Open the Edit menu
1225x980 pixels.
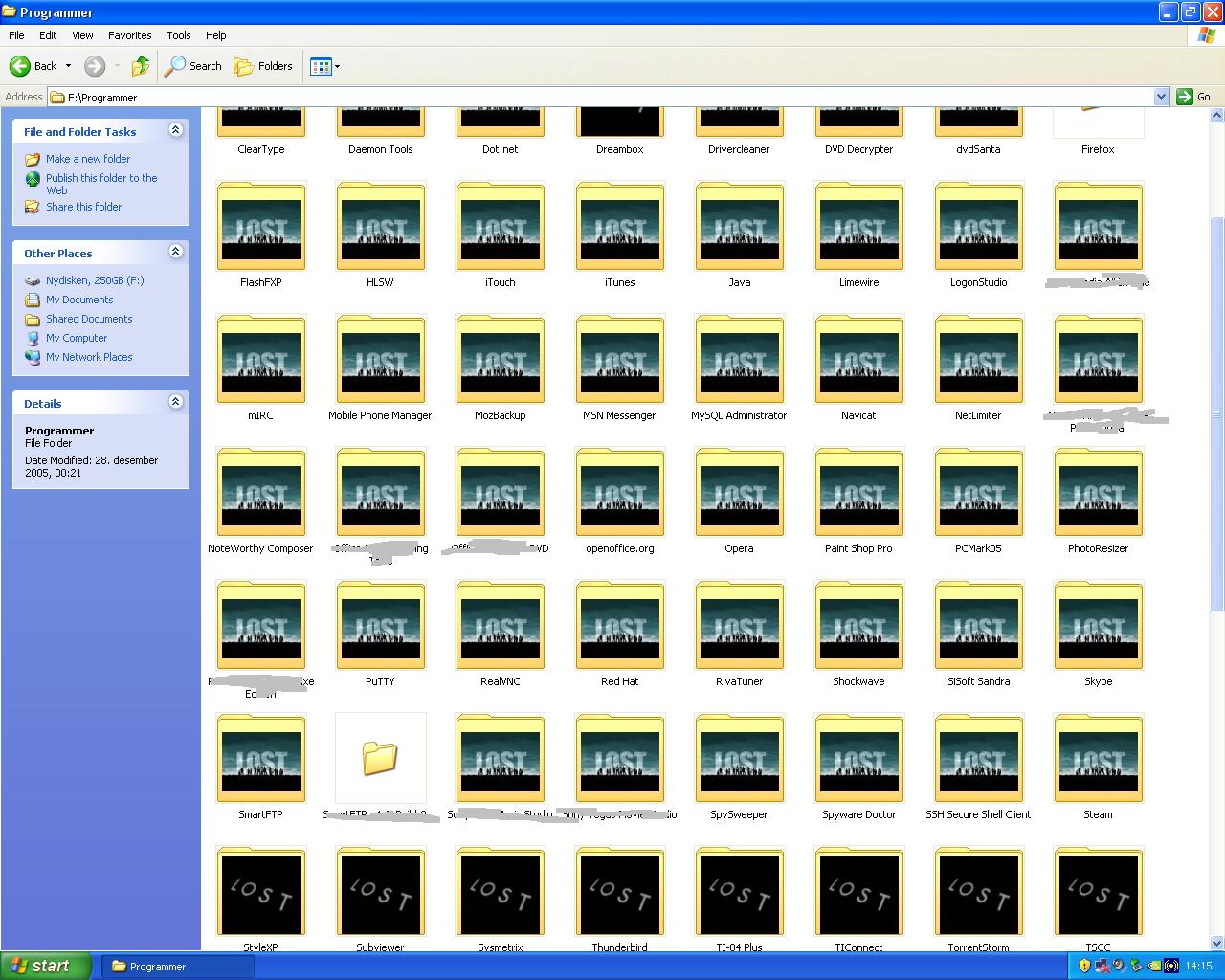pos(48,35)
